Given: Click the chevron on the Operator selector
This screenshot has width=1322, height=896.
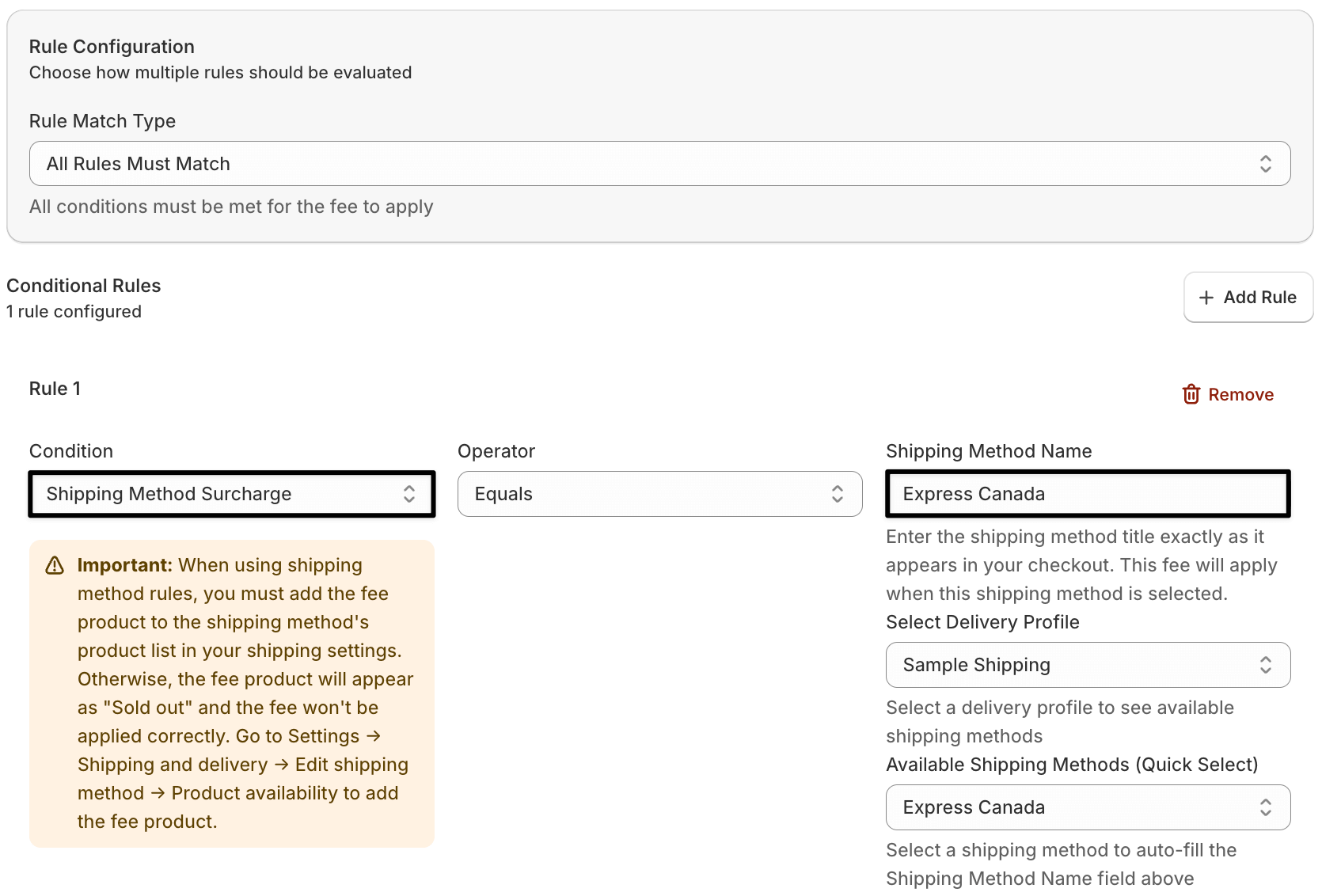Looking at the screenshot, I should click(x=838, y=493).
